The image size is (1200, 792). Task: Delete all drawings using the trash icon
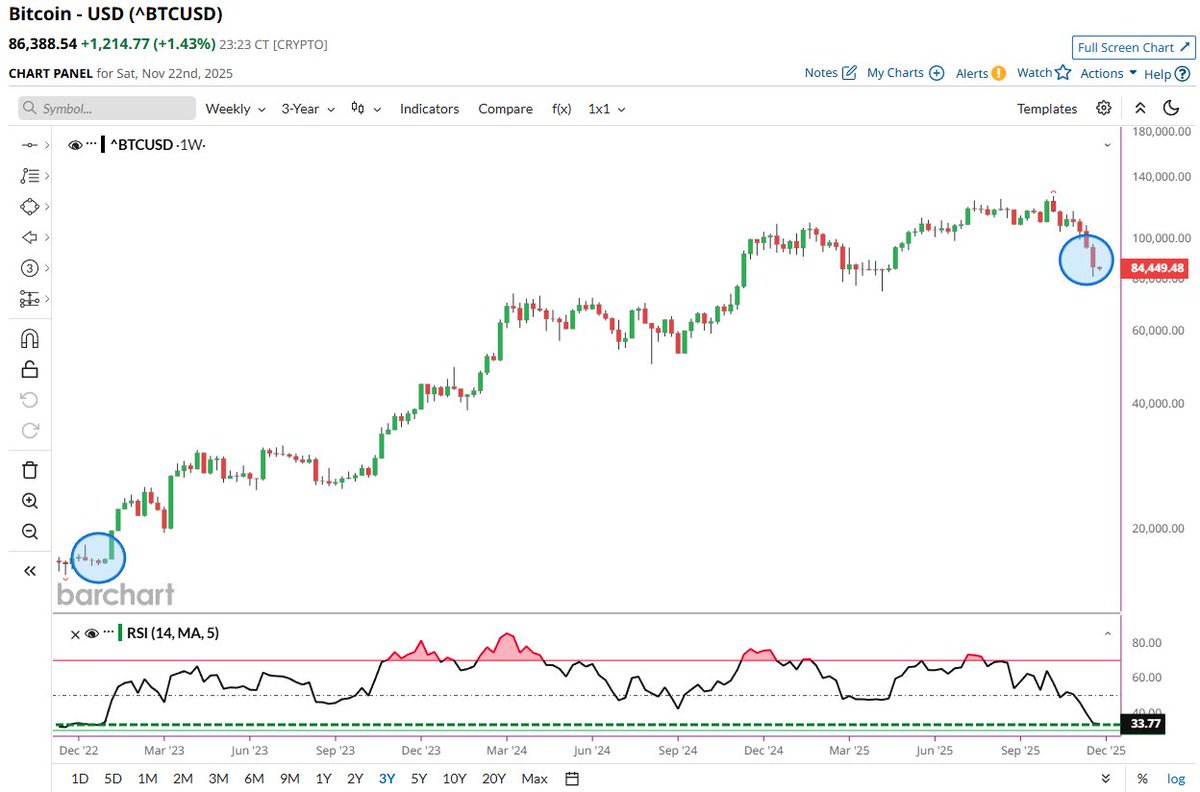pos(29,469)
